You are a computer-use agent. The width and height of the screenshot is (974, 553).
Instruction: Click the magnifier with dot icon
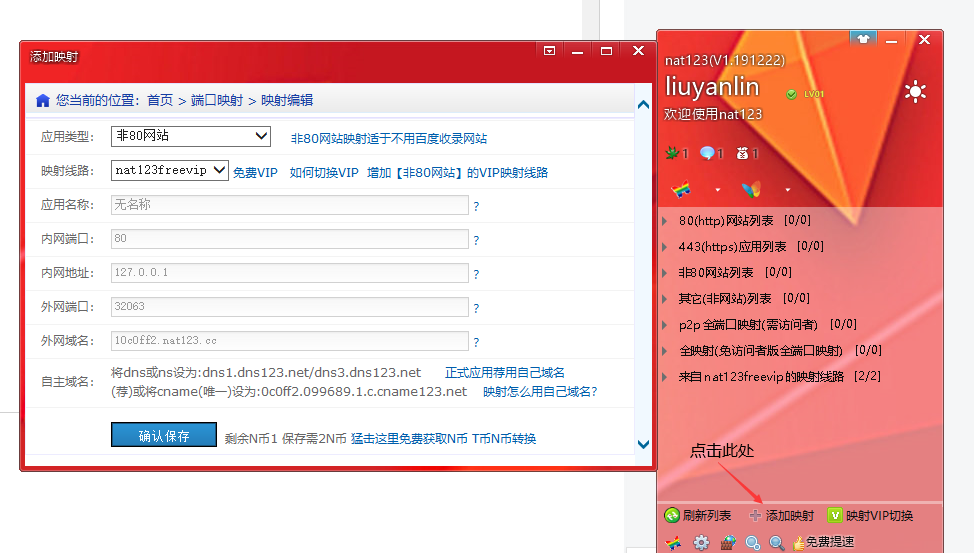pos(753,543)
